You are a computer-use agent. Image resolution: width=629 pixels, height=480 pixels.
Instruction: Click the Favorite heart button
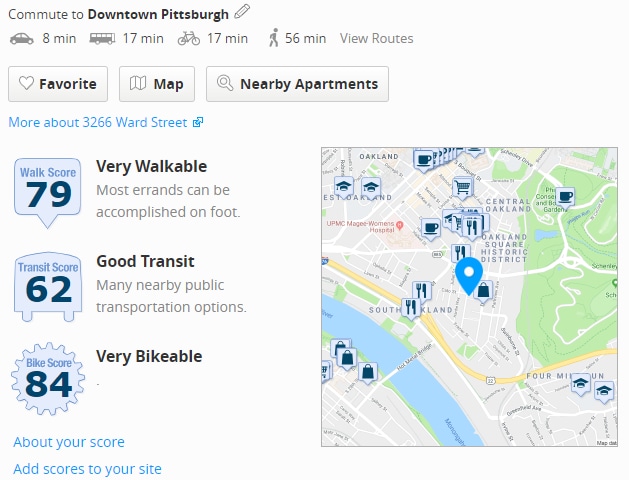(58, 84)
